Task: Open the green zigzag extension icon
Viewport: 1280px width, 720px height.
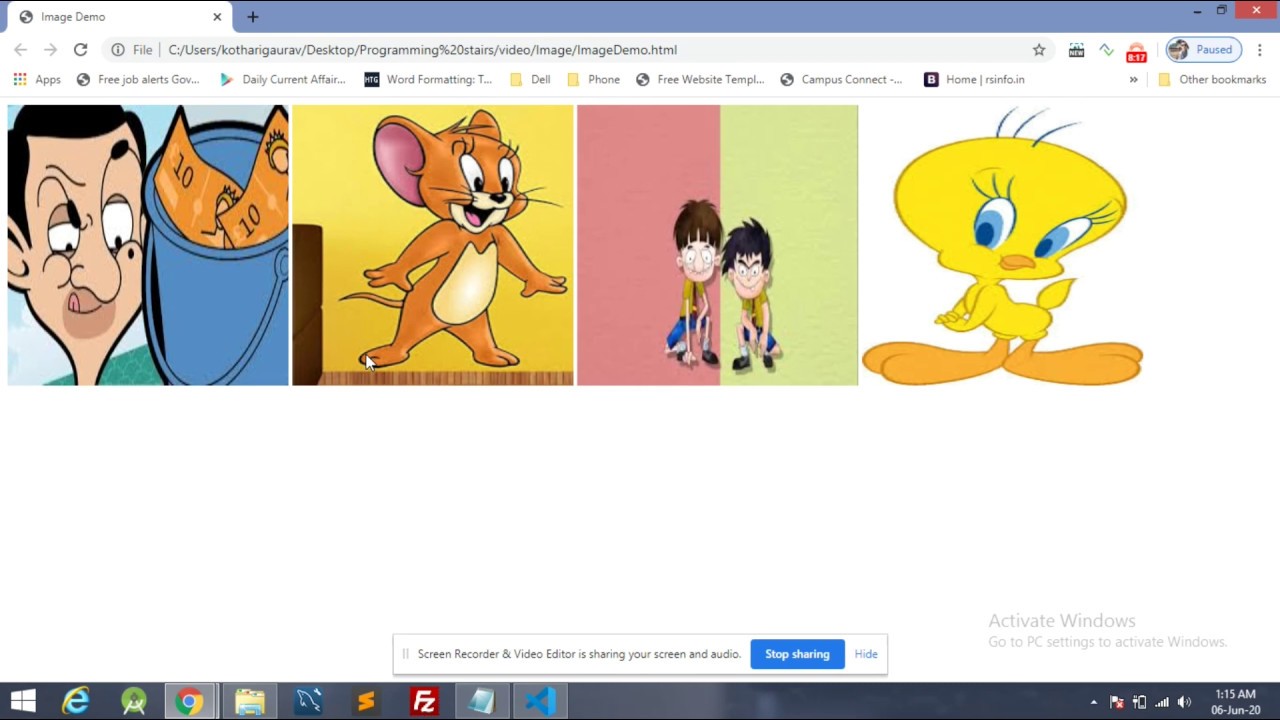Action: [x=1106, y=49]
